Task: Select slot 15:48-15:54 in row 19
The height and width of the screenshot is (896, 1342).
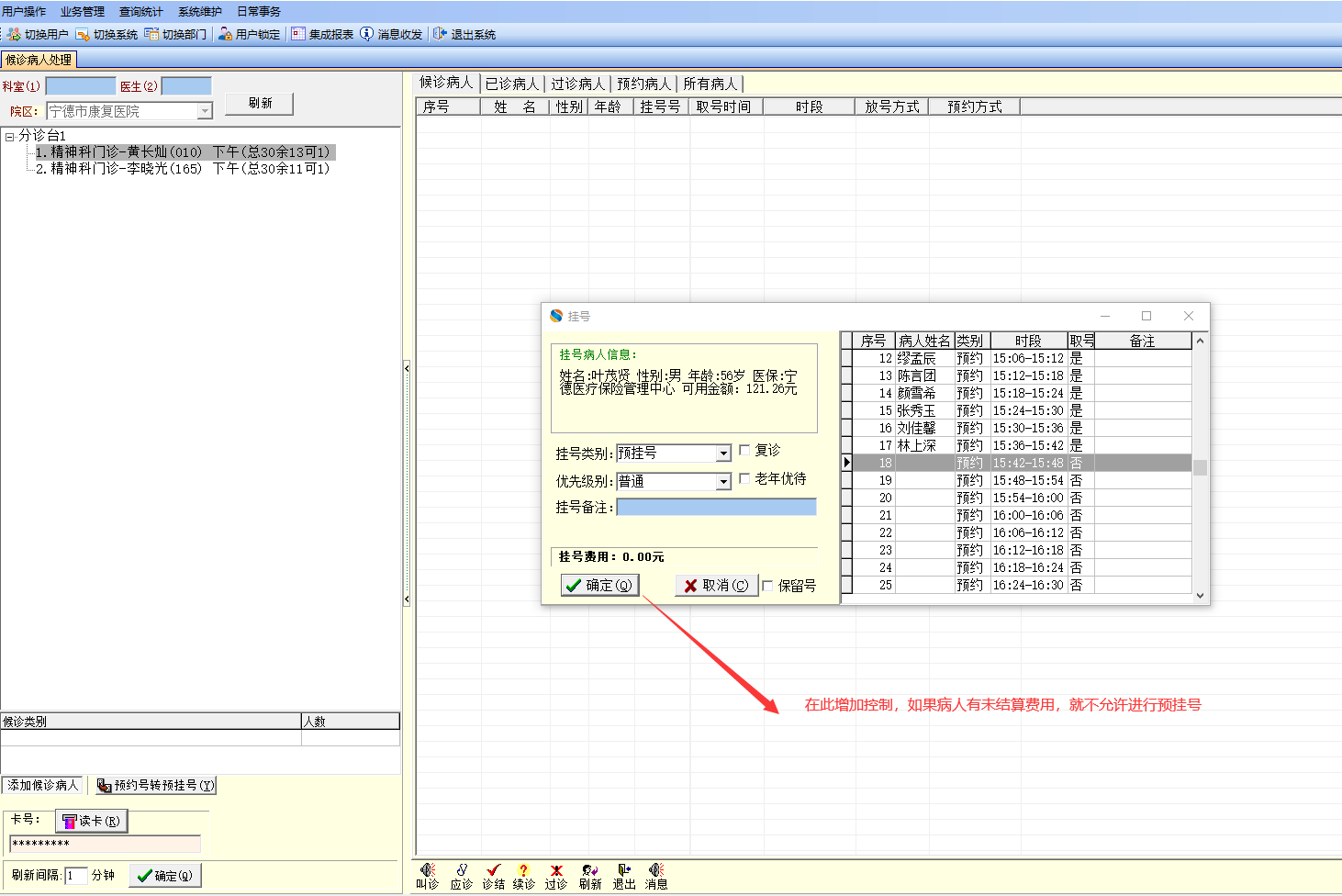Action: click(x=1028, y=481)
